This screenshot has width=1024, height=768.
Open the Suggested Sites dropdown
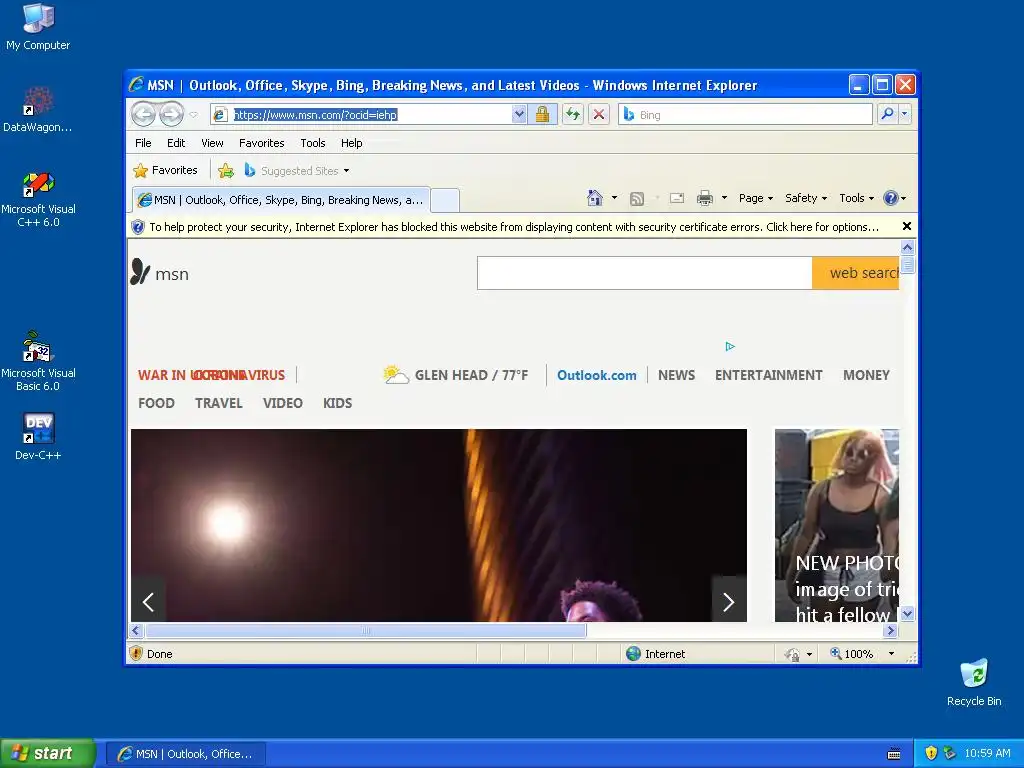pyautogui.click(x=296, y=170)
